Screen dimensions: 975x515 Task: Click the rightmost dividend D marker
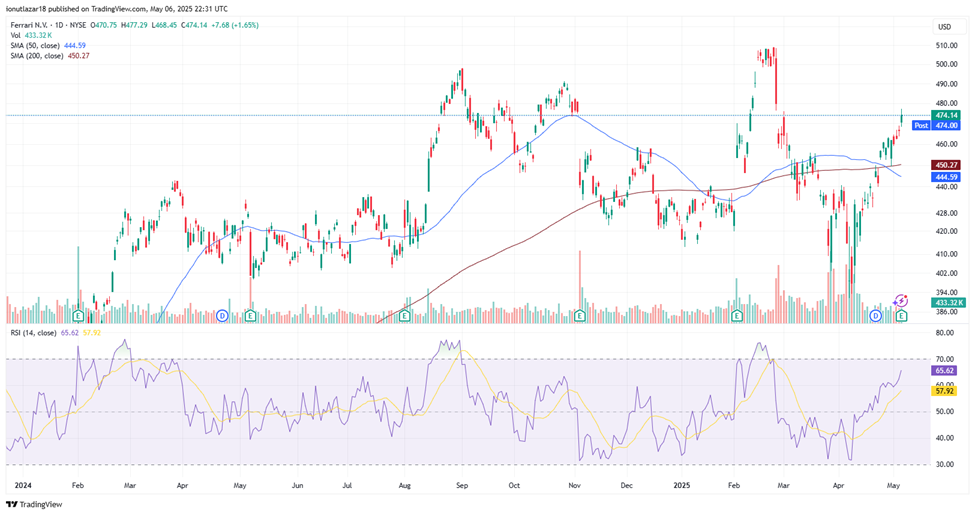(x=875, y=315)
